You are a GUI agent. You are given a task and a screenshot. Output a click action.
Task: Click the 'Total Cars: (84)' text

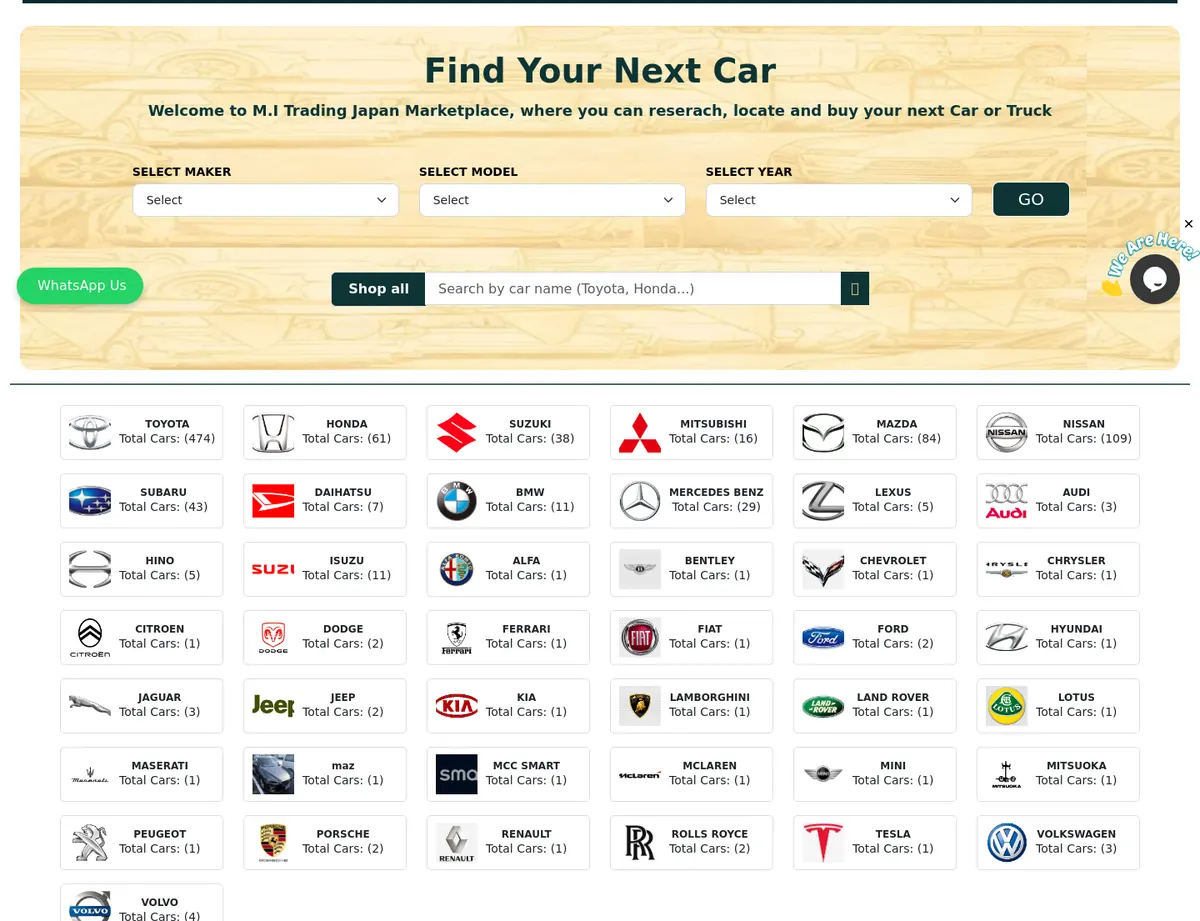coord(897,438)
